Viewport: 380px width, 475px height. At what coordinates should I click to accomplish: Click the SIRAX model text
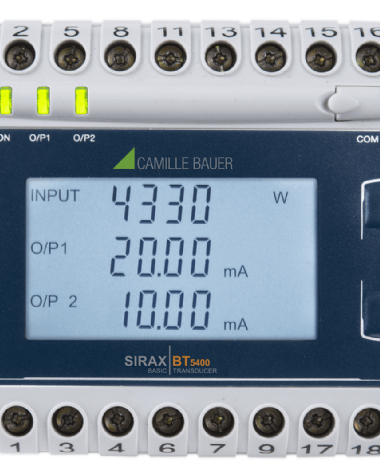point(145,361)
